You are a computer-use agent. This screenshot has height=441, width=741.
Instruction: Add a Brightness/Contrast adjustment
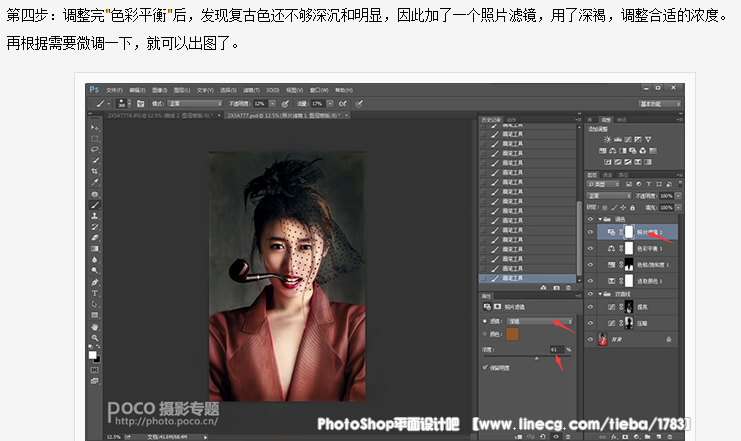pyautogui.click(x=607, y=139)
